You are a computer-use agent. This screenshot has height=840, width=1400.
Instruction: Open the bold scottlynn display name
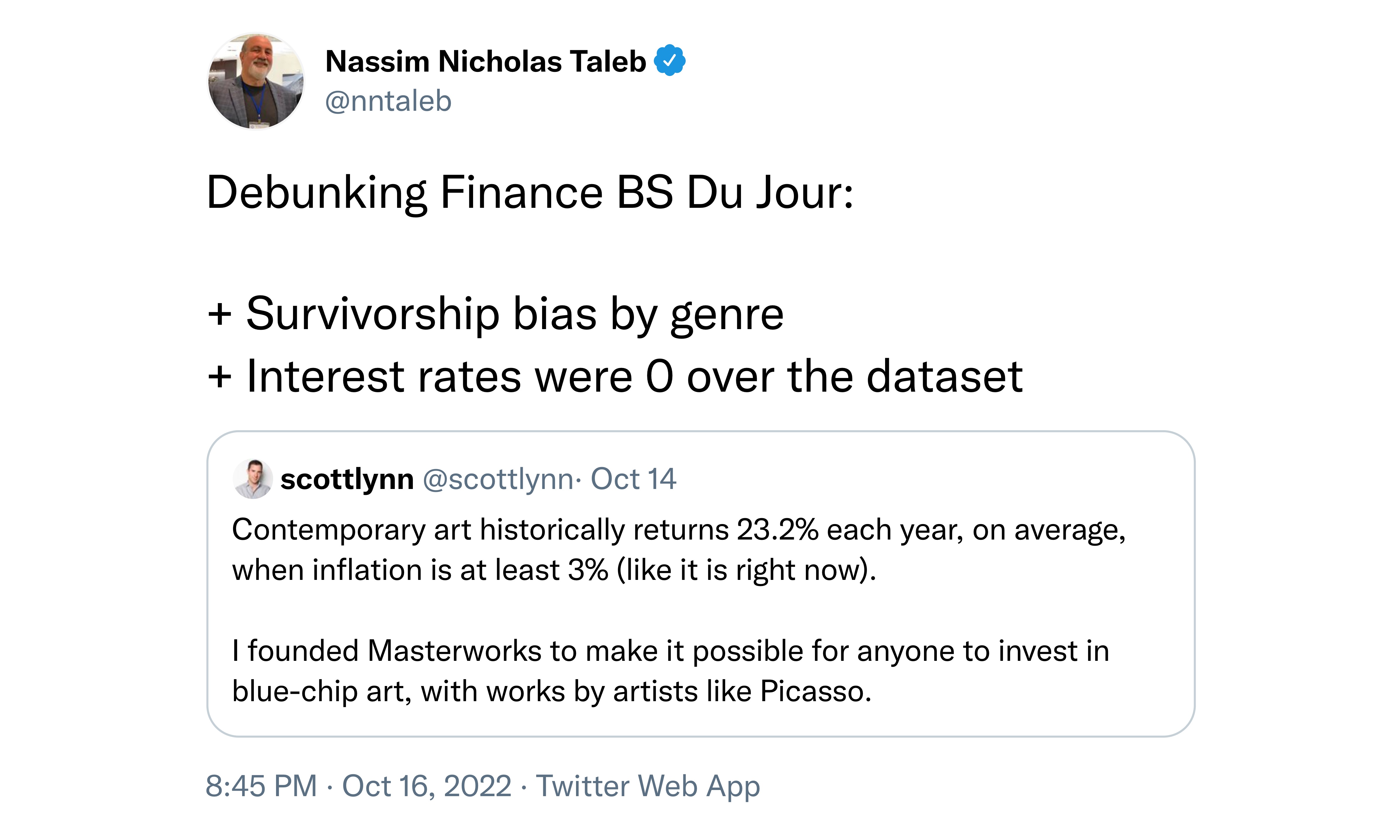click(346, 479)
